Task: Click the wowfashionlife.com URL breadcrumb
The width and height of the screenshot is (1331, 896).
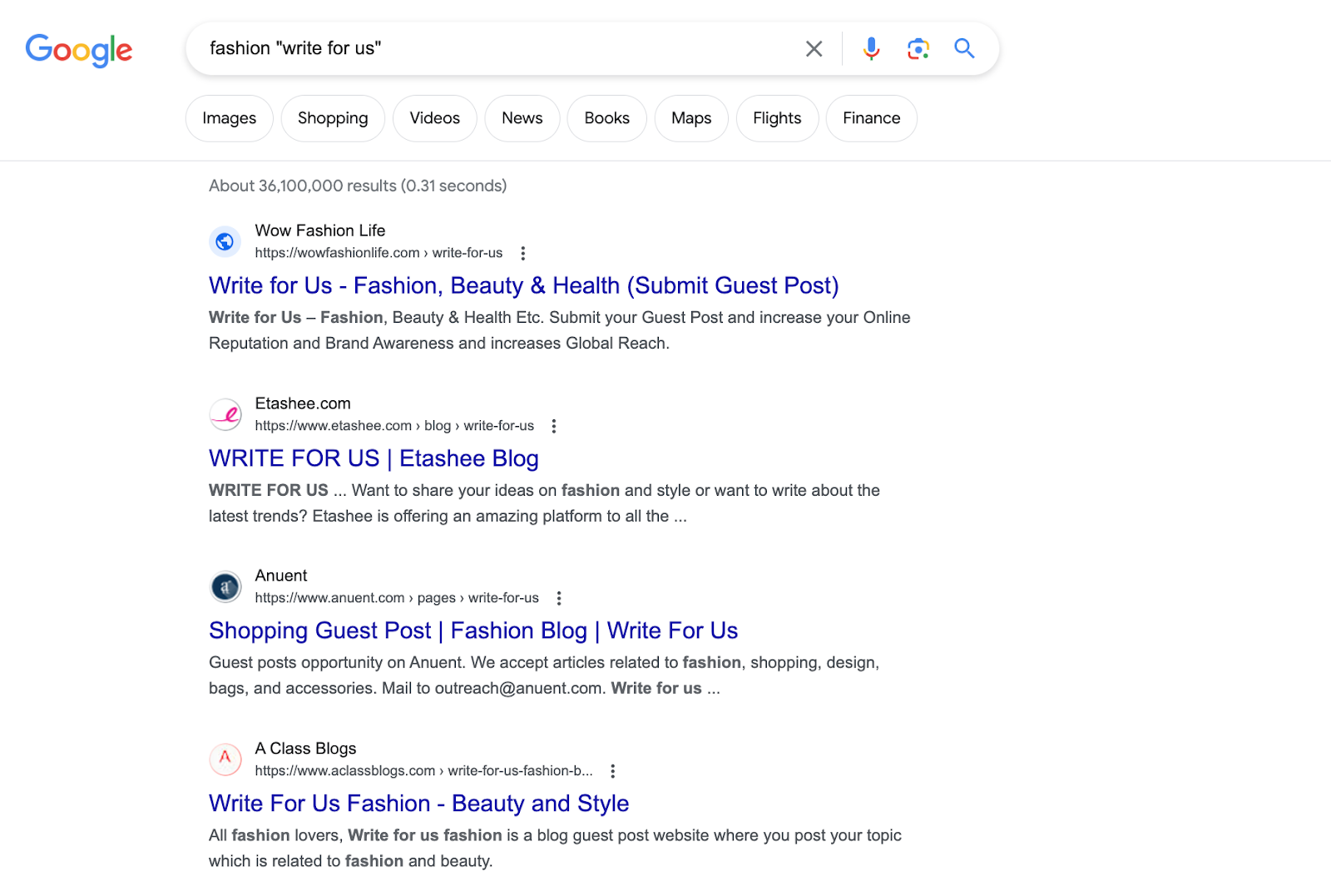Action: tap(379, 253)
